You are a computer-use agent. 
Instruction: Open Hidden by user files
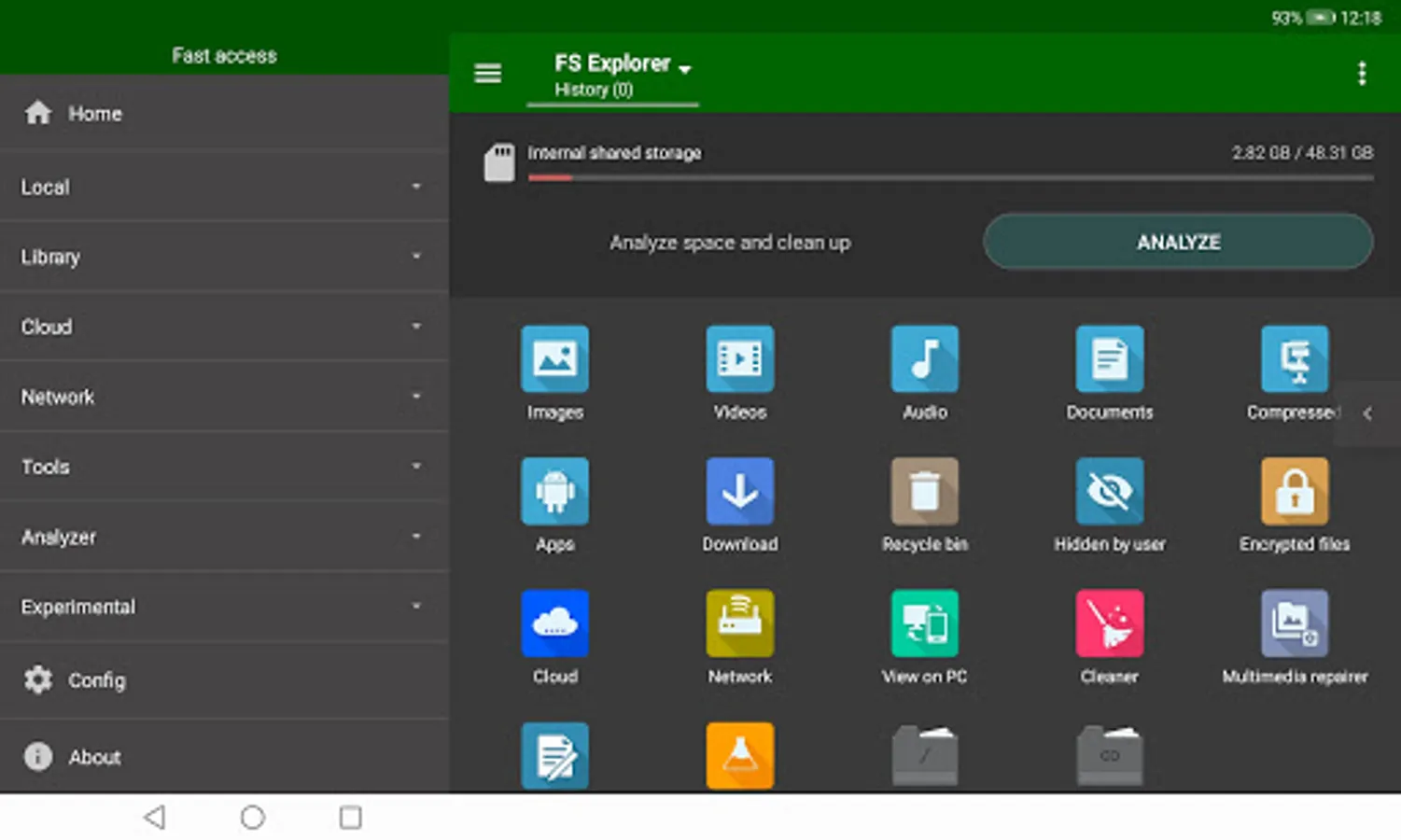(1109, 492)
